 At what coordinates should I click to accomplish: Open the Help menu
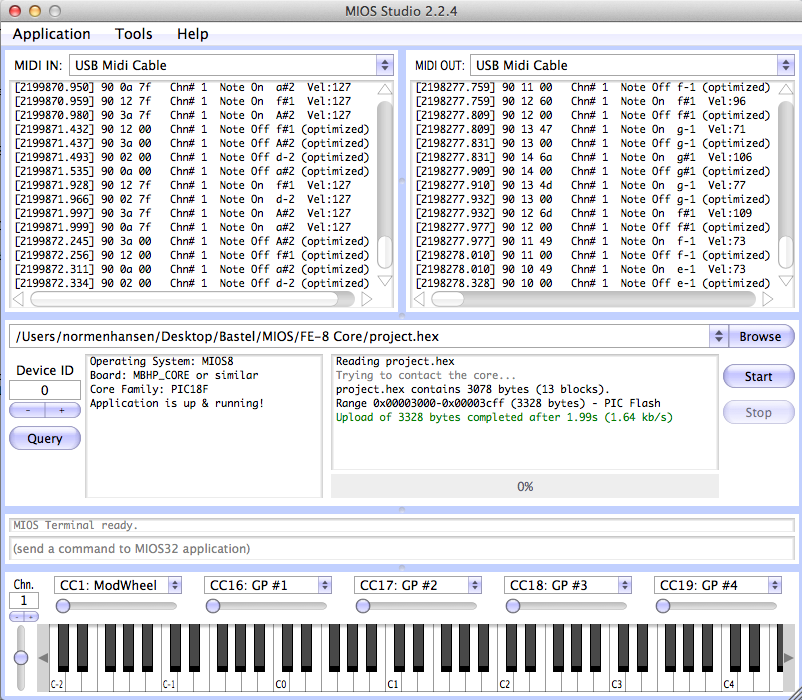(192, 34)
